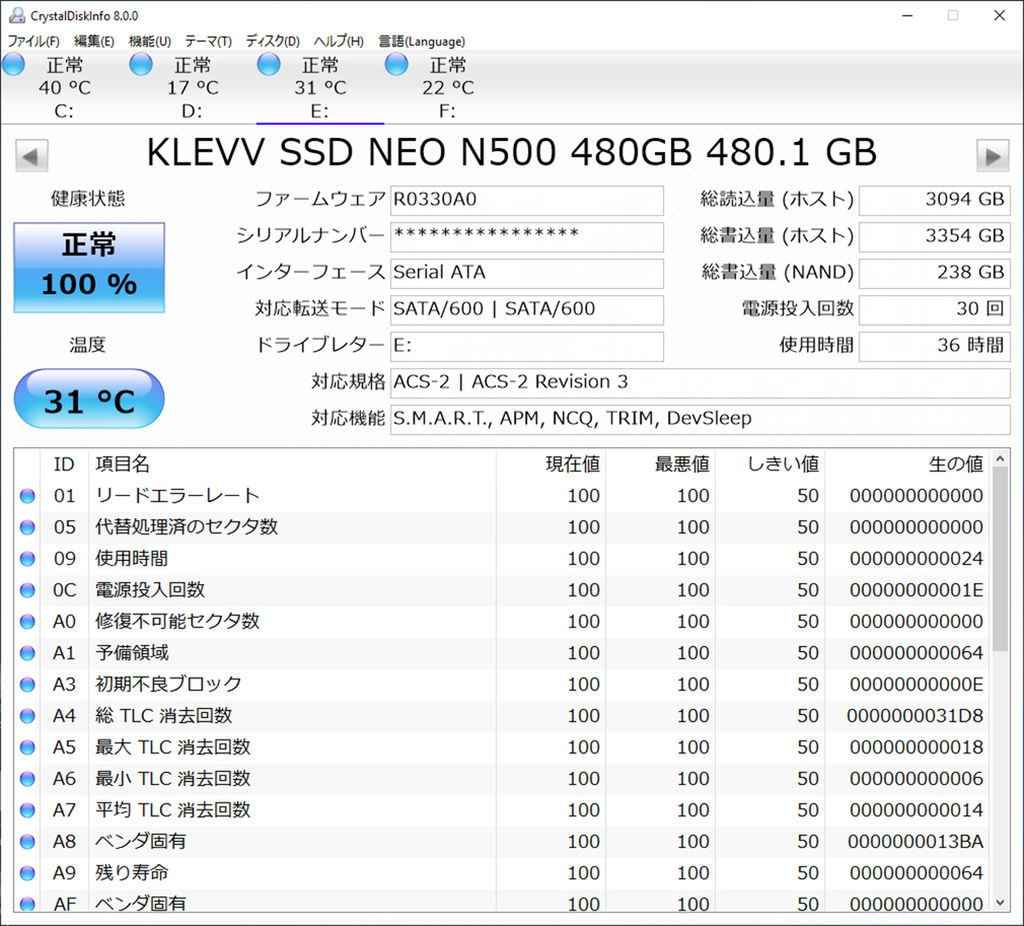Open the 機能(U) menu
Viewport: 1024px width, 926px height.
pyautogui.click(x=150, y=41)
